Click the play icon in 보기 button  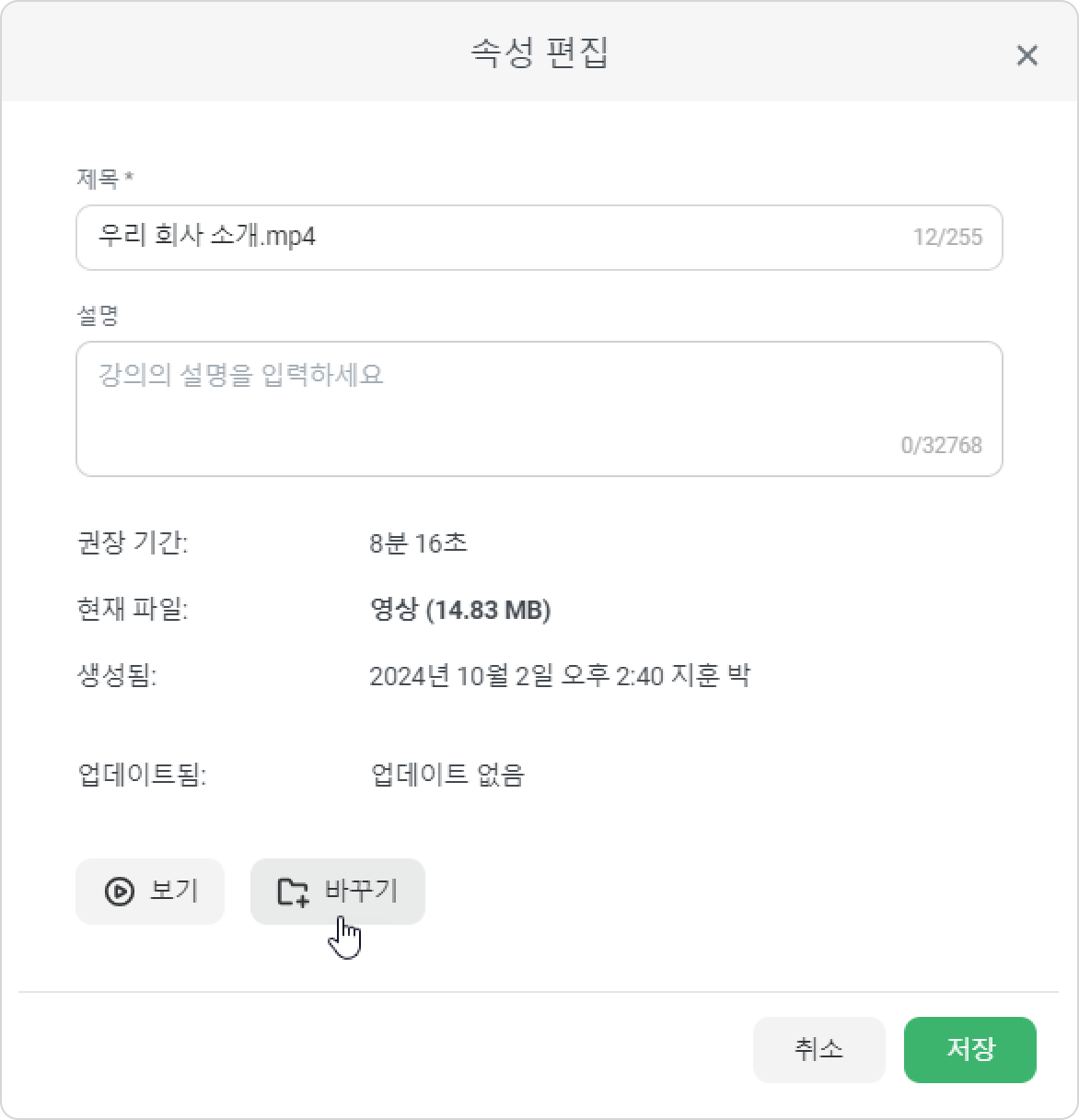tap(119, 892)
